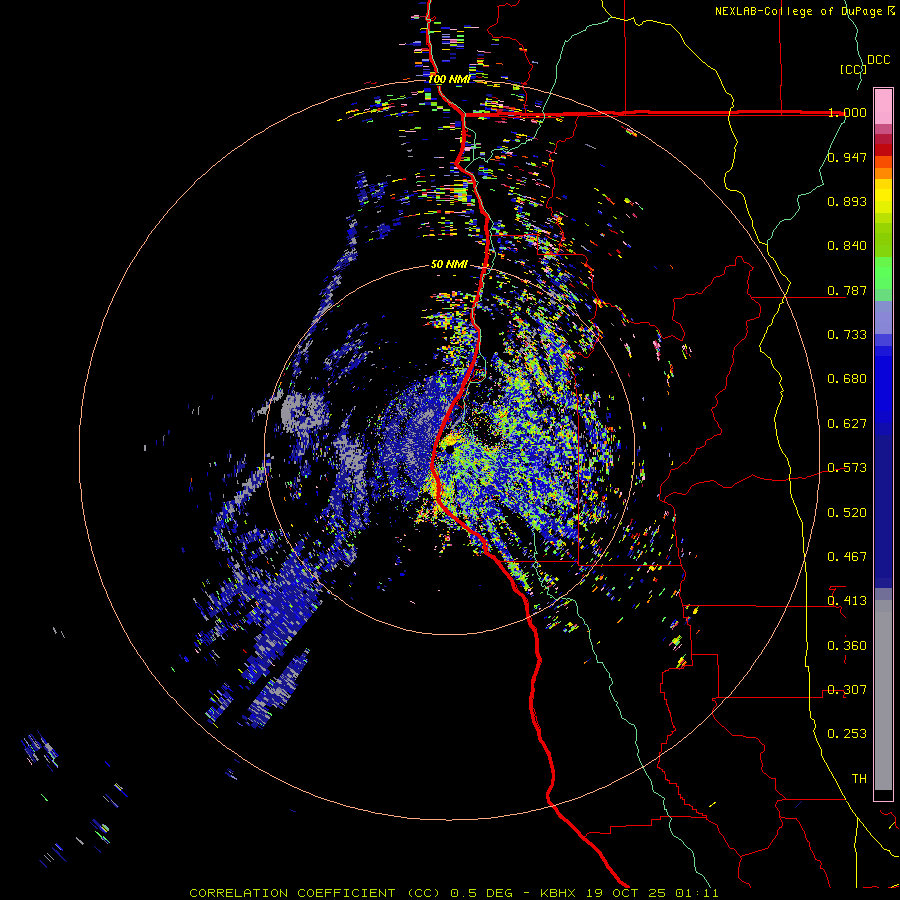Image resolution: width=900 pixels, height=900 pixels.
Task: Click the 0.307 legend value
Action: click(847, 690)
